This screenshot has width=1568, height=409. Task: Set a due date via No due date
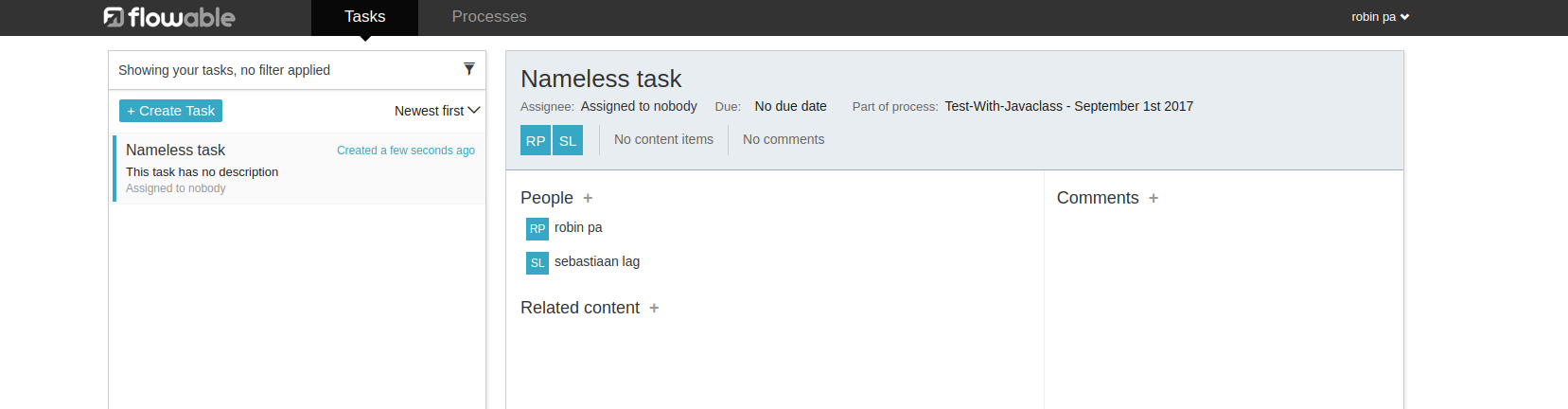coord(790,106)
